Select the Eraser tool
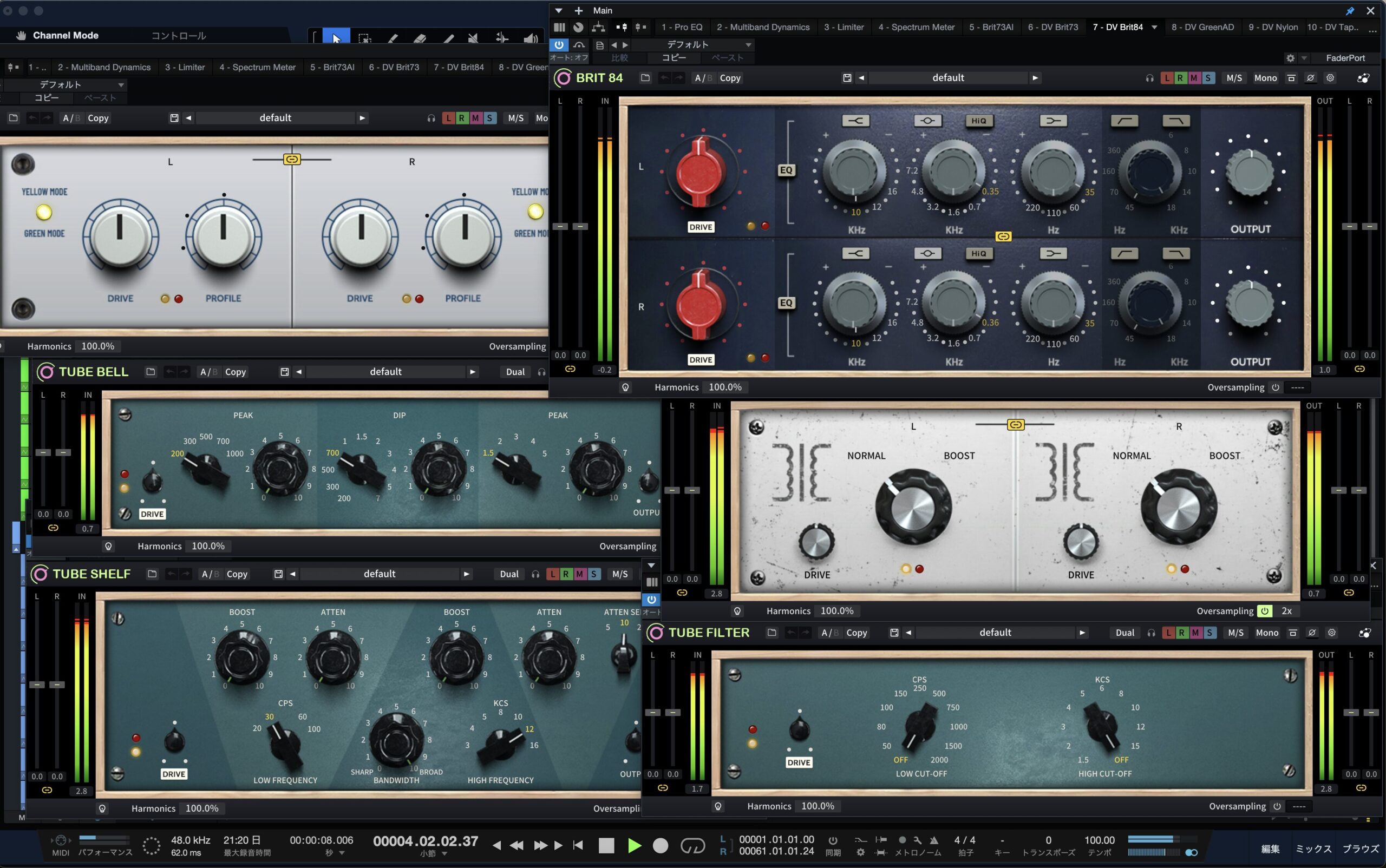The height and width of the screenshot is (868, 1386). (x=420, y=38)
